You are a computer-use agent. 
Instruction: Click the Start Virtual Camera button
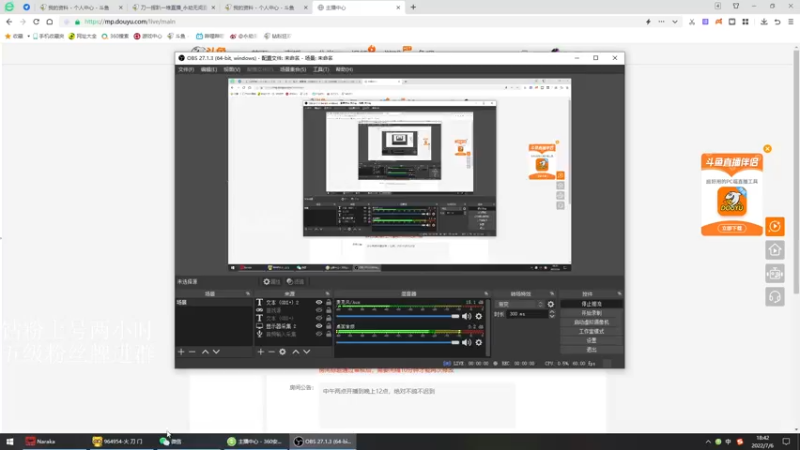tap(591, 322)
